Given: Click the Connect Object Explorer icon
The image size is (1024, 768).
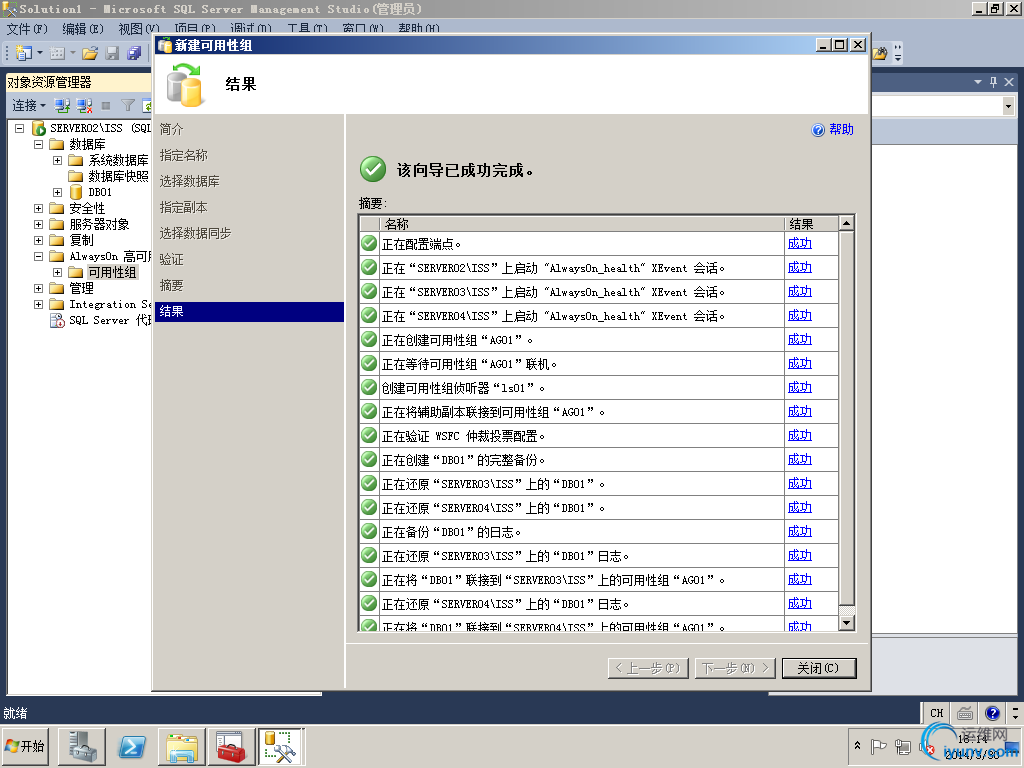Looking at the screenshot, I should [x=62, y=105].
